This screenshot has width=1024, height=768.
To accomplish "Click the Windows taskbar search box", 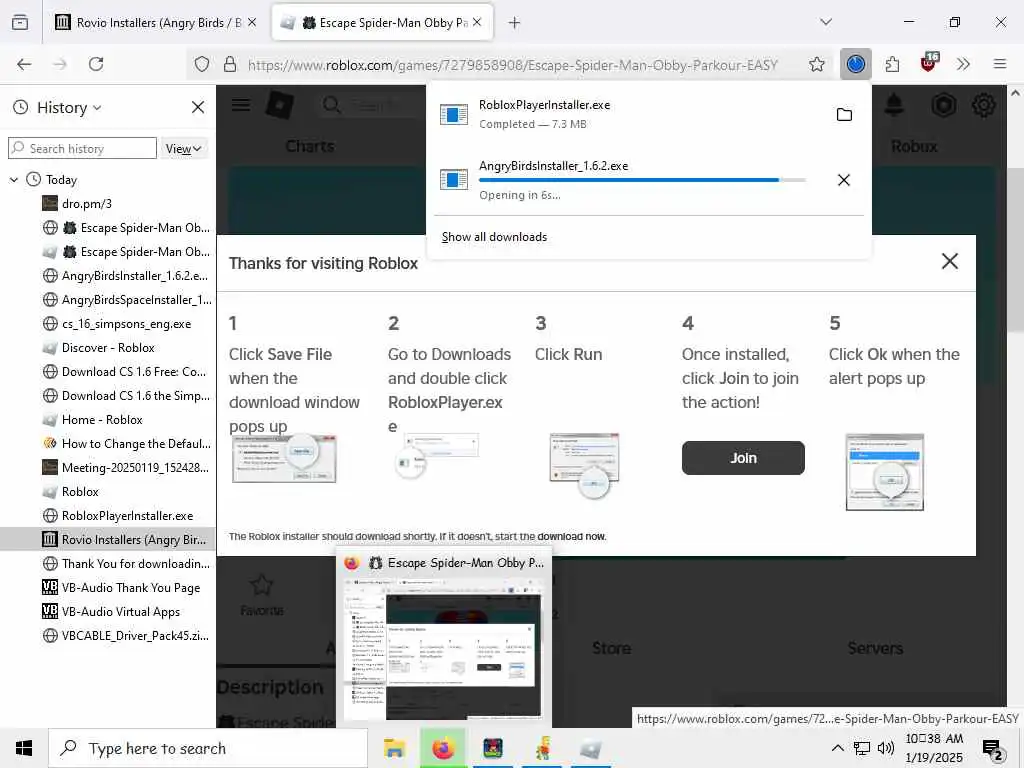I will pos(208,748).
